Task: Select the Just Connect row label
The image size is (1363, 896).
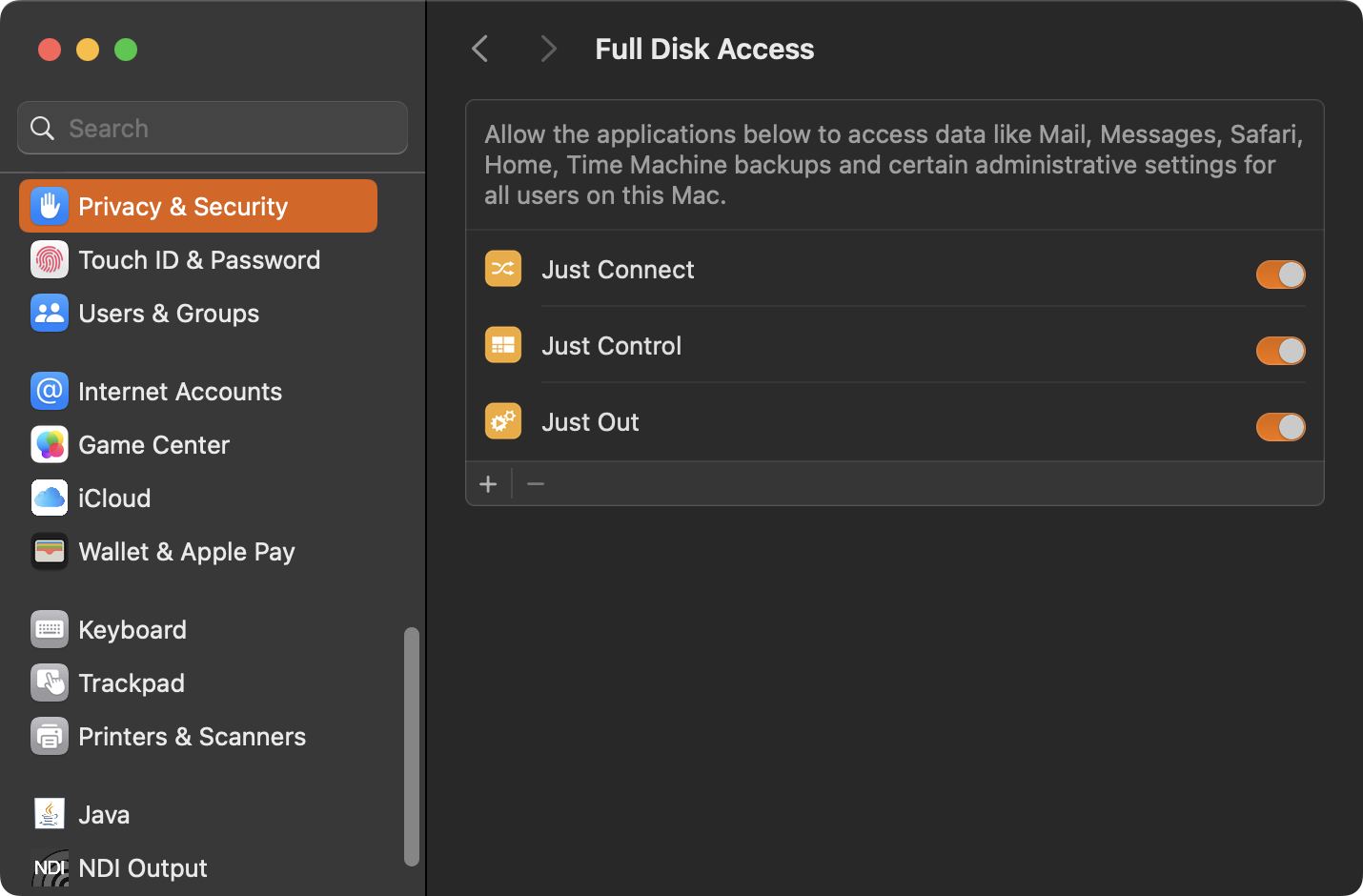Action: [x=618, y=270]
